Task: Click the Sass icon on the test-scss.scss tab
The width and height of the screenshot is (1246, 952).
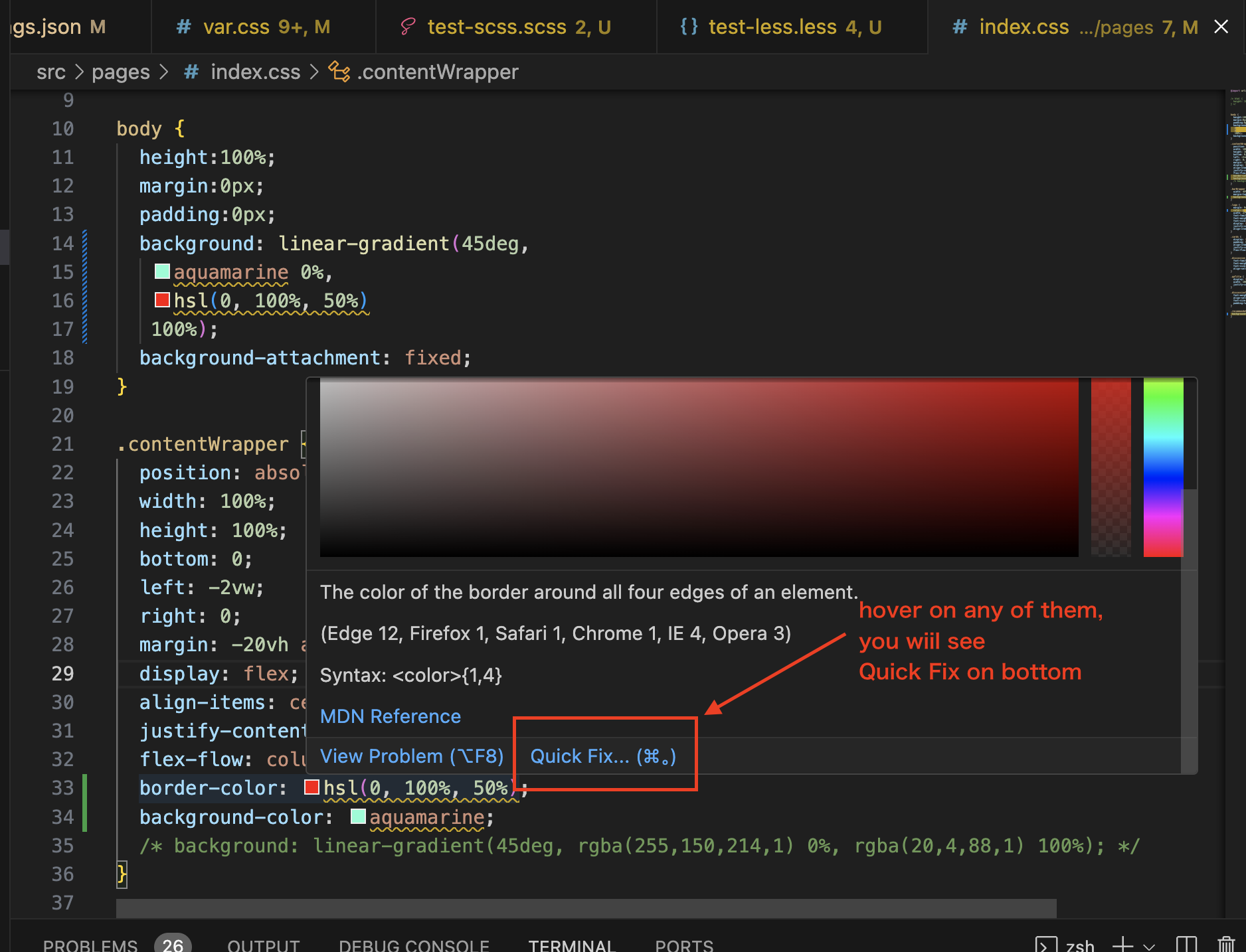Action: click(x=408, y=27)
